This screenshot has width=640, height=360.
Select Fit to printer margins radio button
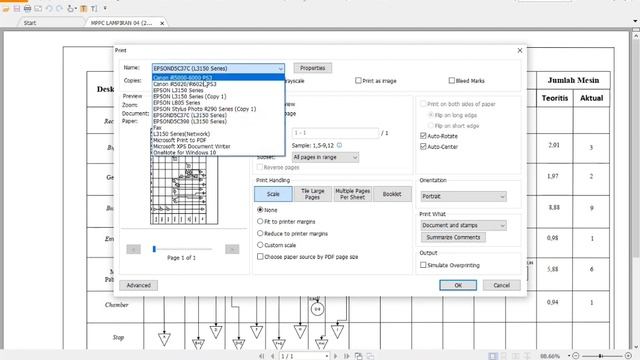[260, 221]
